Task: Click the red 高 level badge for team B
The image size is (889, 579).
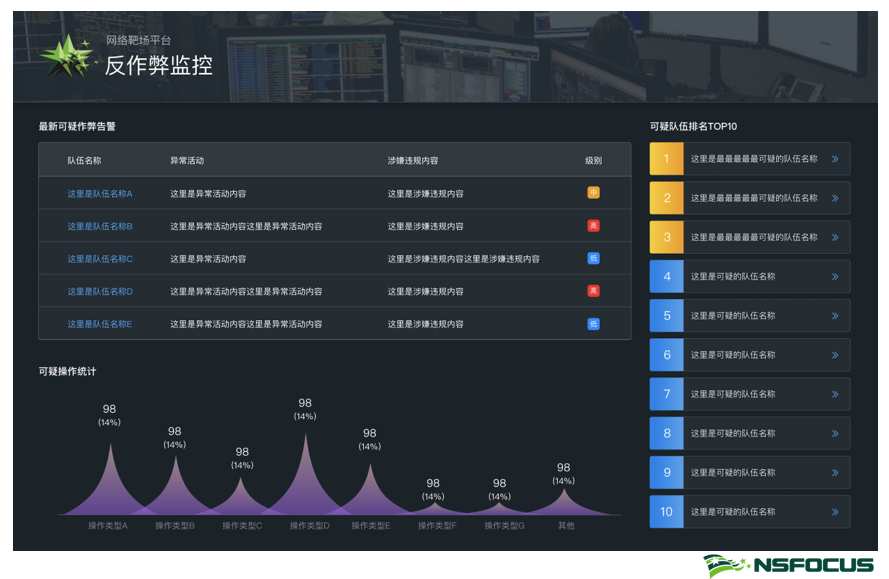Action: pos(593,226)
